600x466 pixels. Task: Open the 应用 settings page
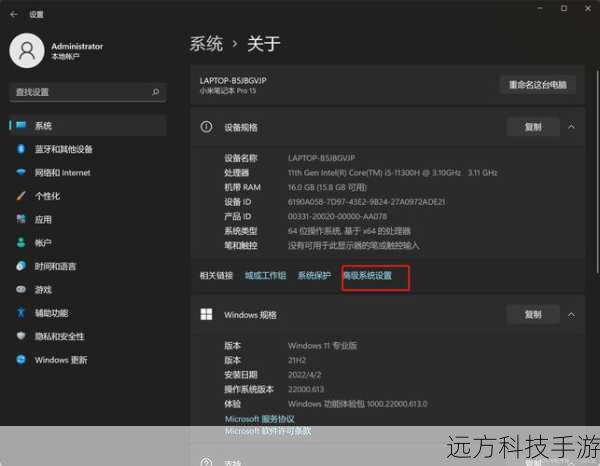click(x=88, y=219)
